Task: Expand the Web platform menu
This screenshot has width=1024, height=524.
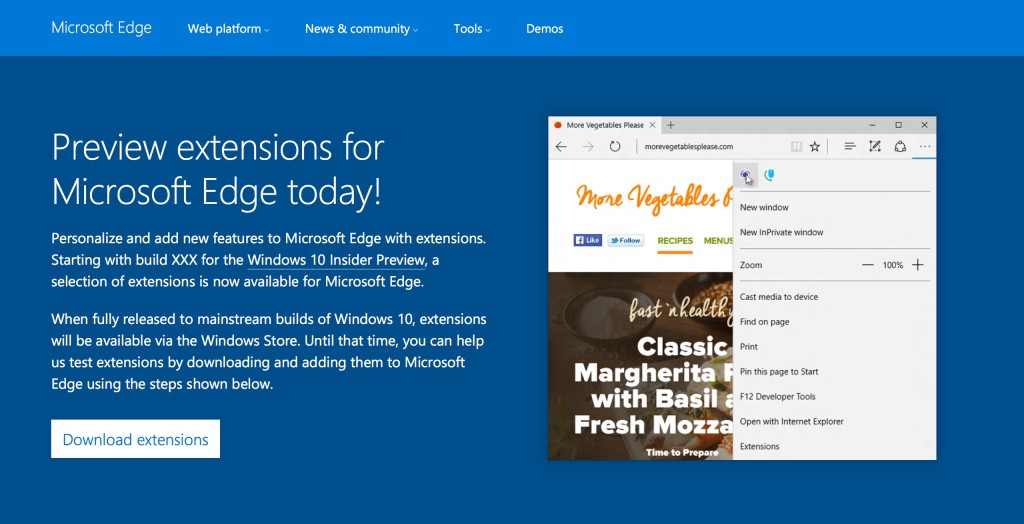Action: (228, 29)
